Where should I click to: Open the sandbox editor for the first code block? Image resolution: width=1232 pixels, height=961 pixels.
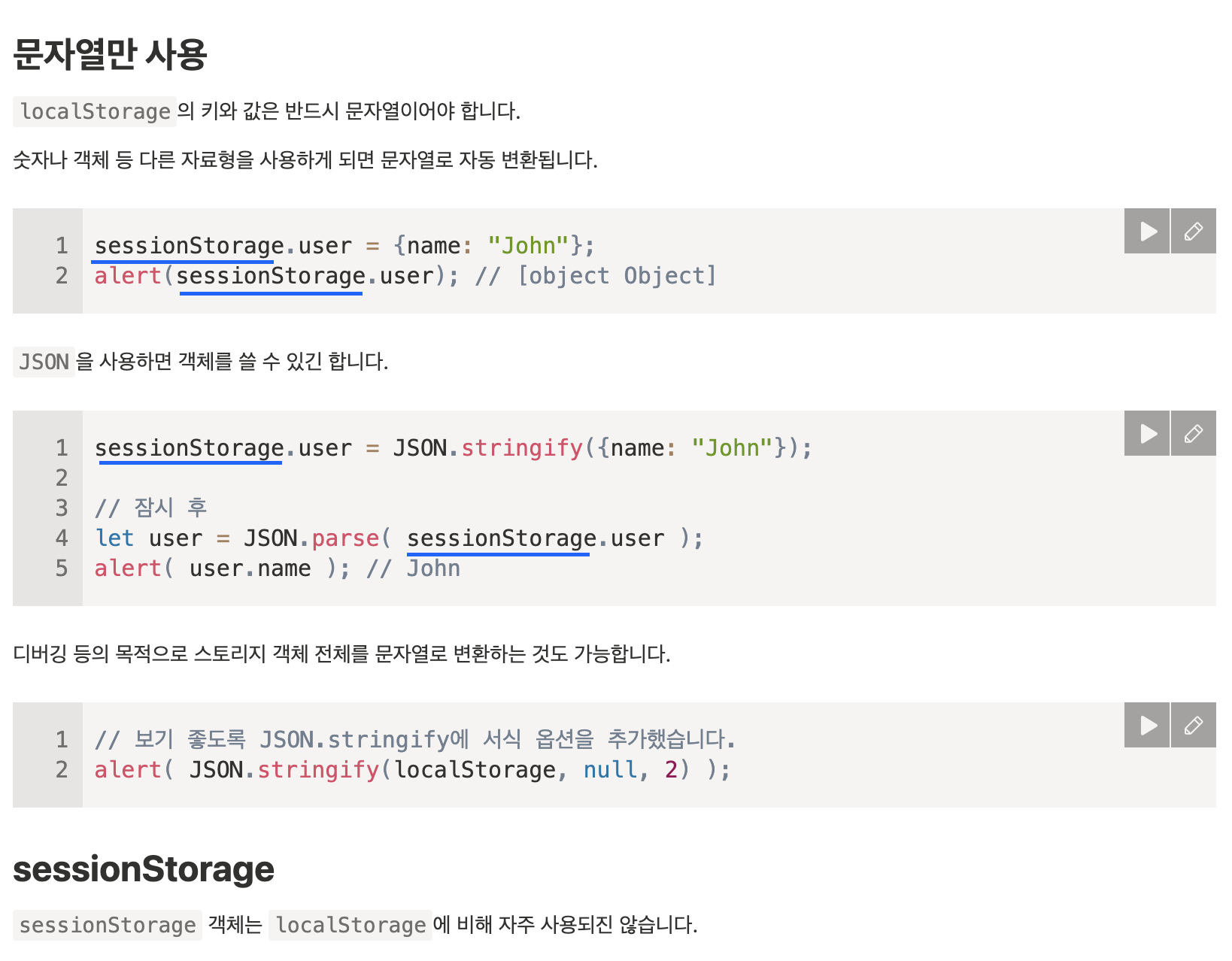coord(1194,231)
